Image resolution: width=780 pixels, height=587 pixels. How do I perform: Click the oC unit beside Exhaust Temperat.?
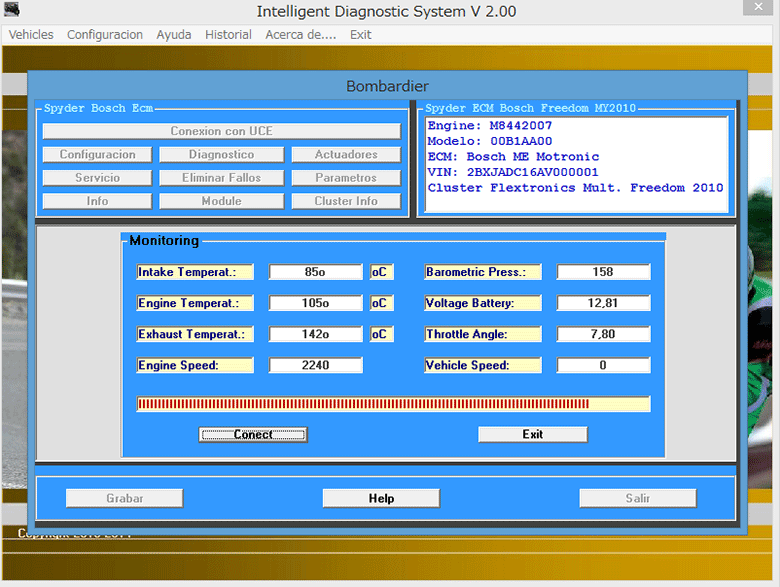click(x=382, y=334)
